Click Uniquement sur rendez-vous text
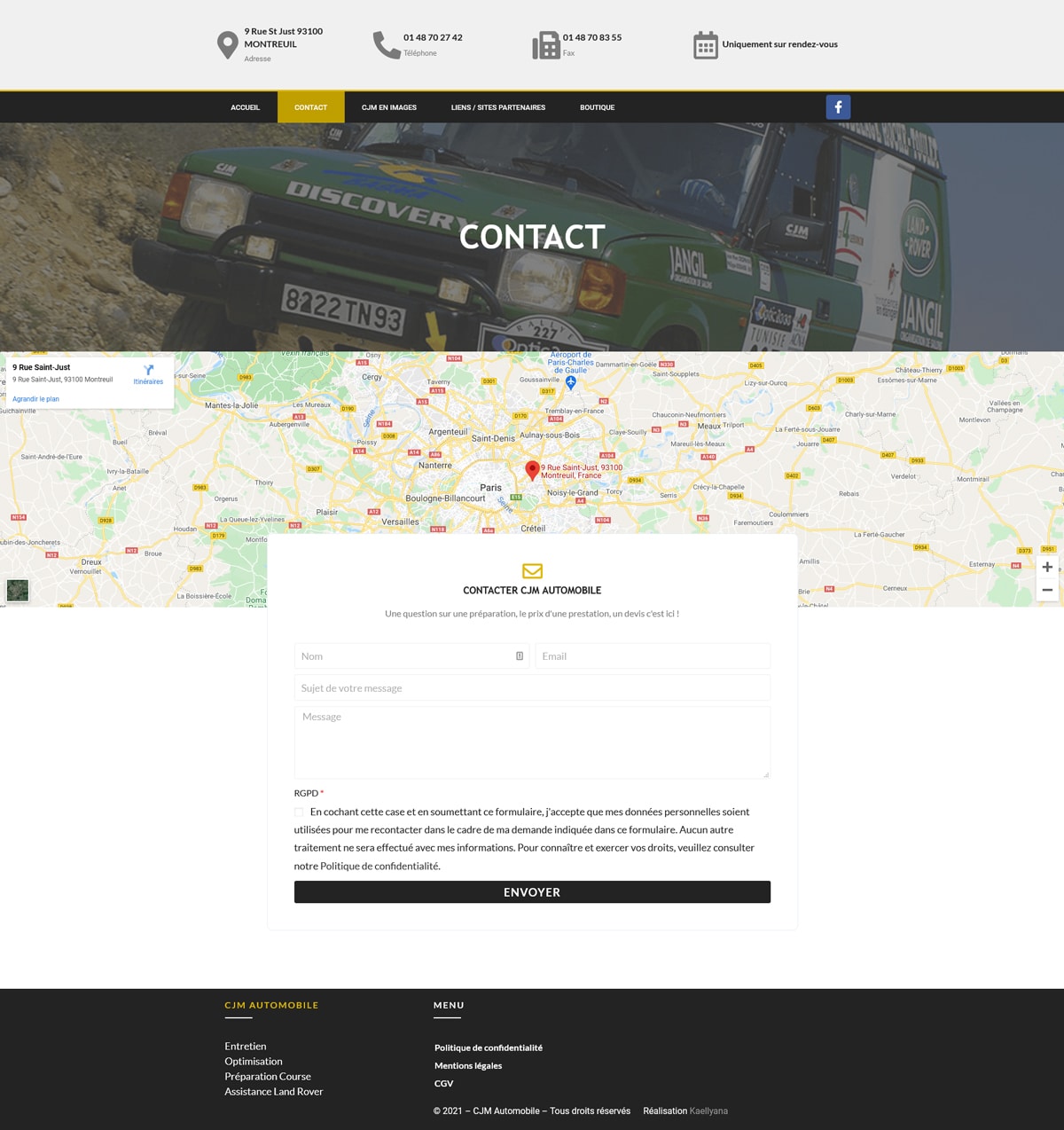Screen dimensions: 1064x1130 click(x=780, y=44)
